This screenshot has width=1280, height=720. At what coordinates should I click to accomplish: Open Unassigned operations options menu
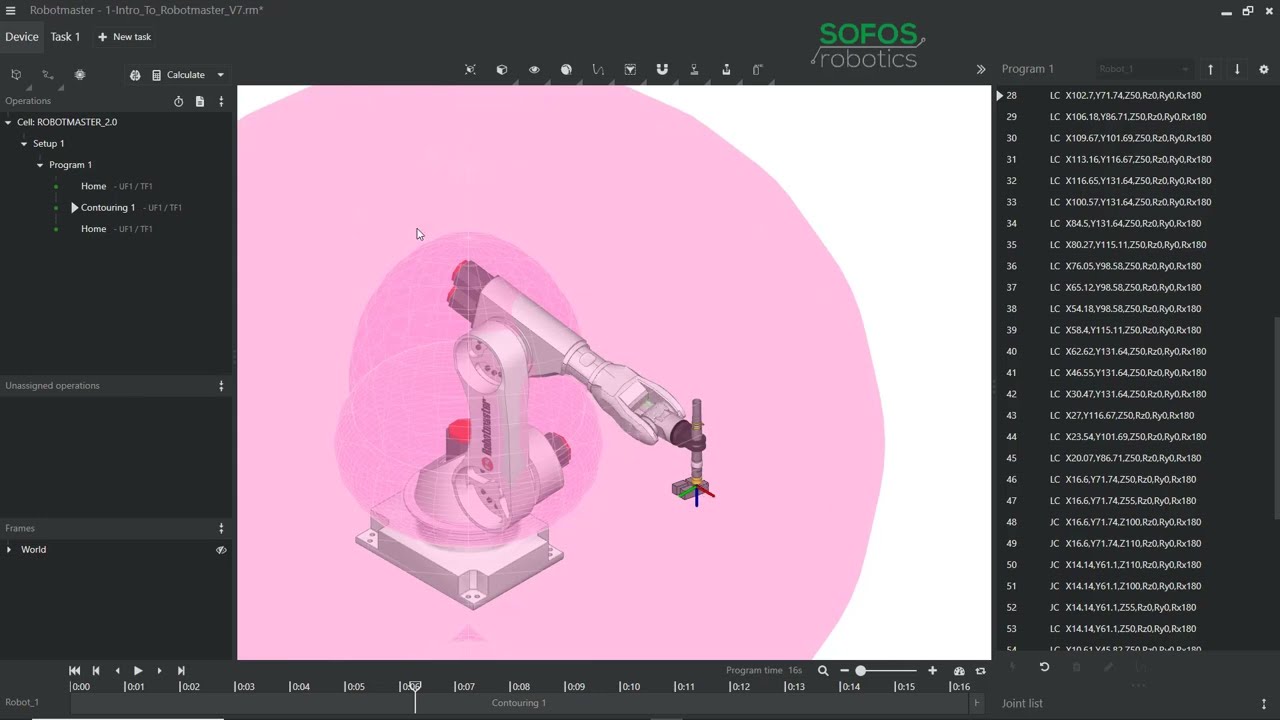pyautogui.click(x=221, y=386)
